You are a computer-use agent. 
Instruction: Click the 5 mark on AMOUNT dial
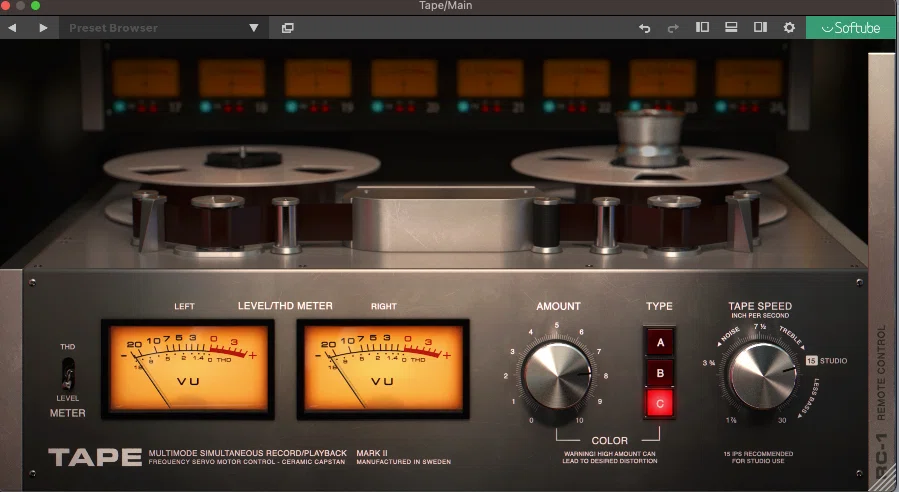tap(556, 325)
